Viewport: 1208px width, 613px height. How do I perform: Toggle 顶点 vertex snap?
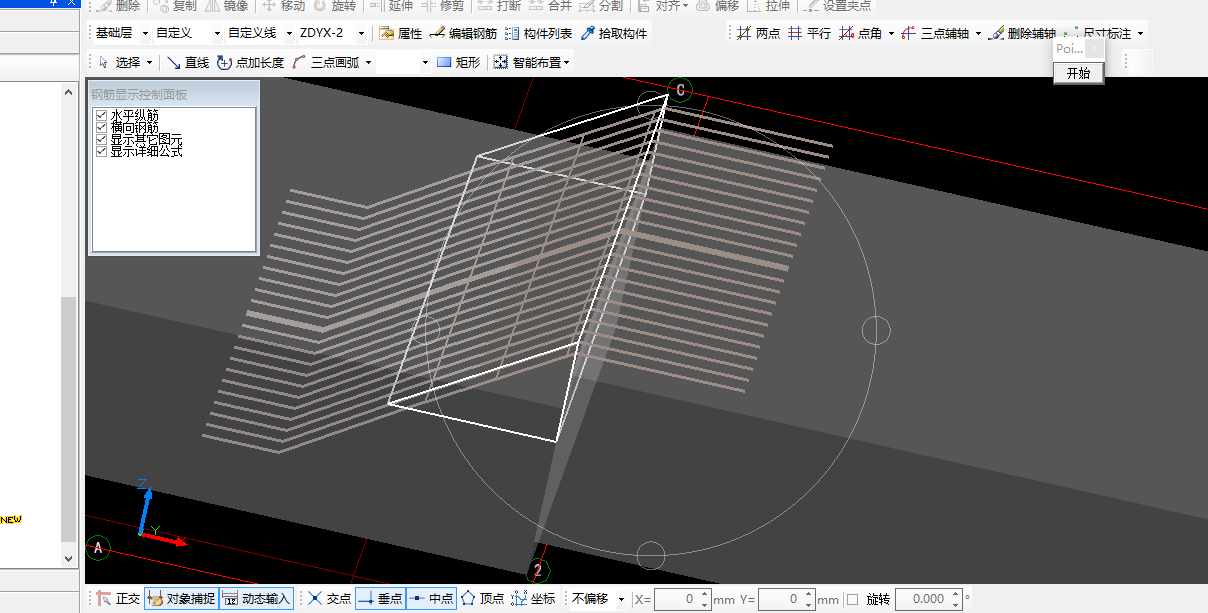(482, 599)
